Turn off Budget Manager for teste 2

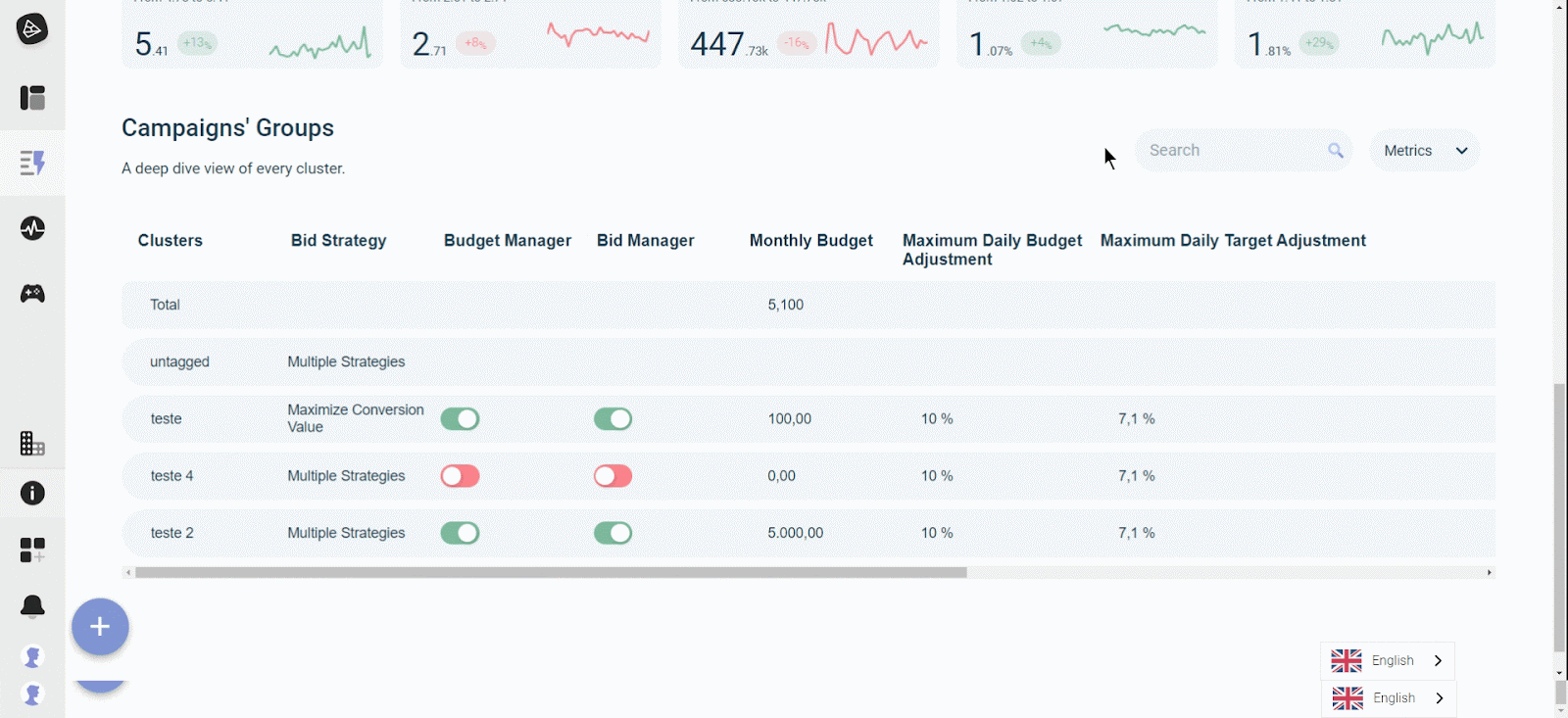tap(460, 533)
